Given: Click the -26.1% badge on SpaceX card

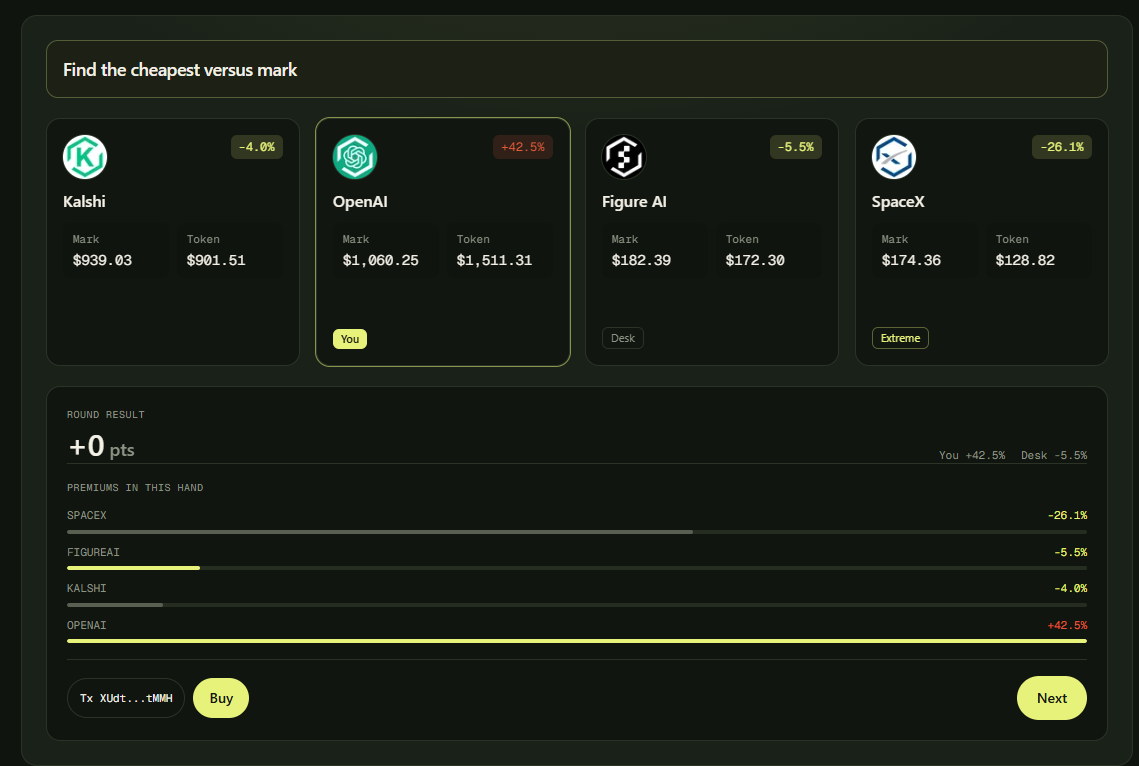Looking at the screenshot, I should point(1061,147).
